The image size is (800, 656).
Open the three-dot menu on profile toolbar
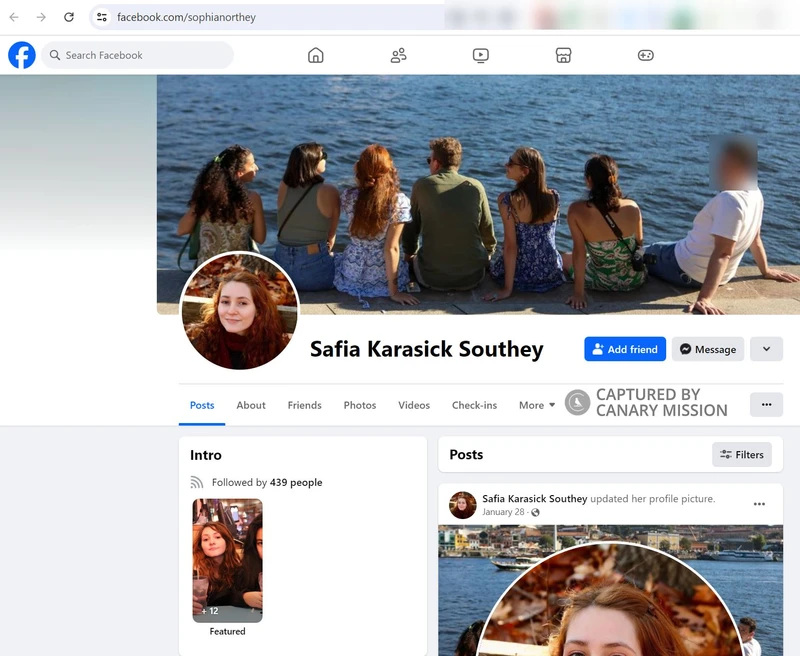[x=766, y=404]
